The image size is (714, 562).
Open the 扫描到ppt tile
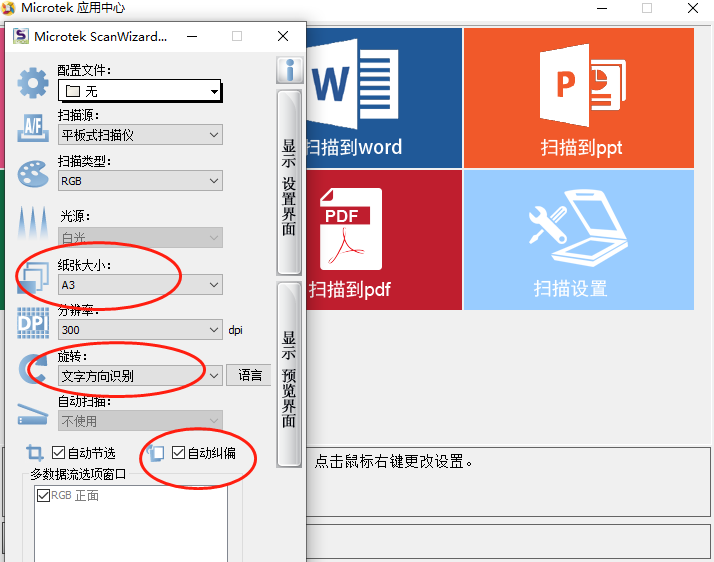(579, 98)
